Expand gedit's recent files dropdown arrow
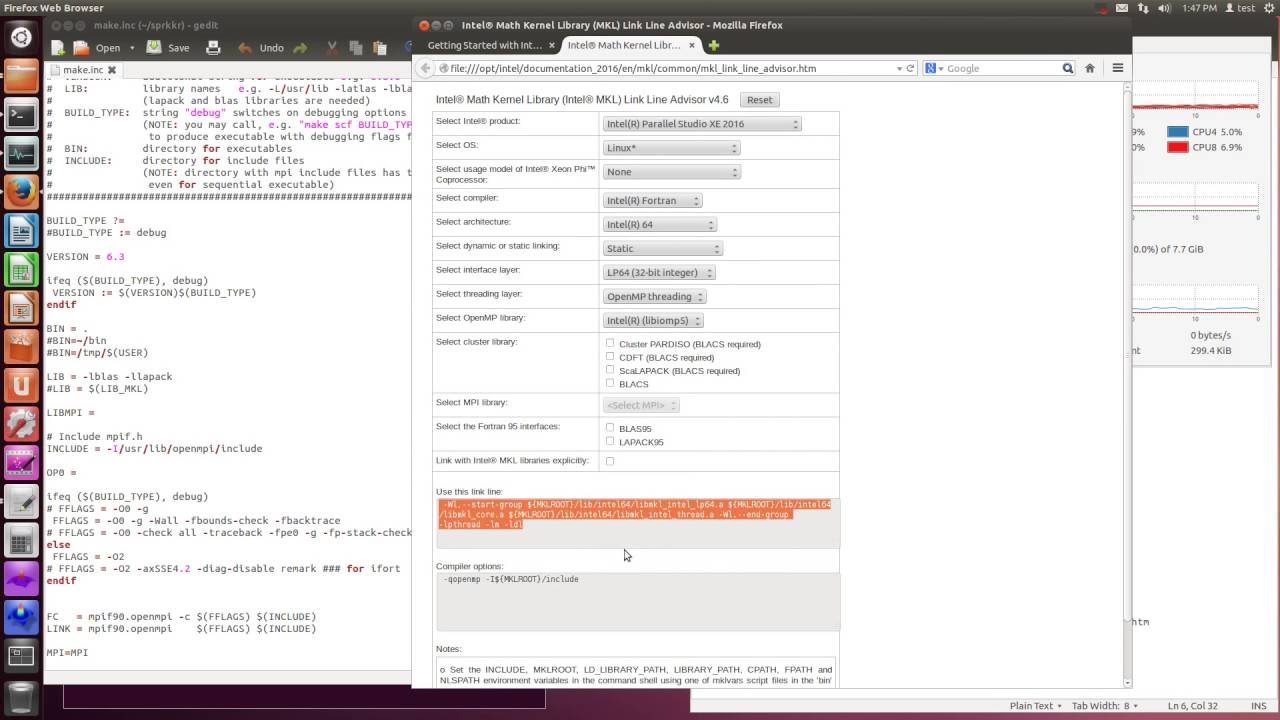Screen dimensions: 1280x720 point(132,47)
